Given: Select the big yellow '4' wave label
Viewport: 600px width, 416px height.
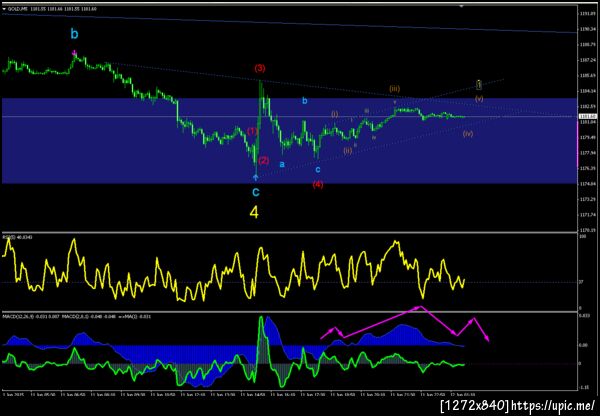Looking at the screenshot, I should 254,213.
